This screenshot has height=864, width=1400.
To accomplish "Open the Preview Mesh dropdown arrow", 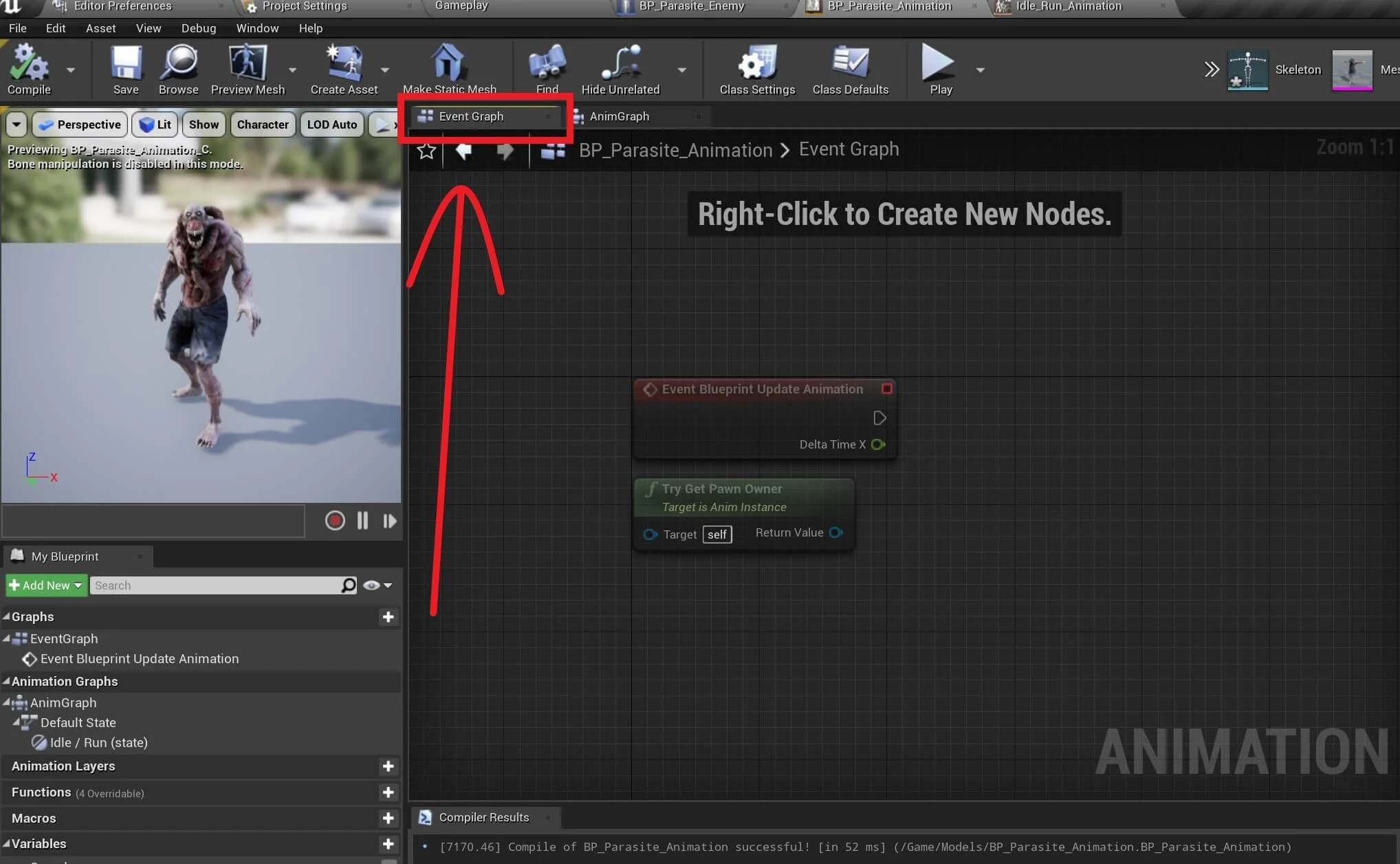I will click(x=292, y=70).
